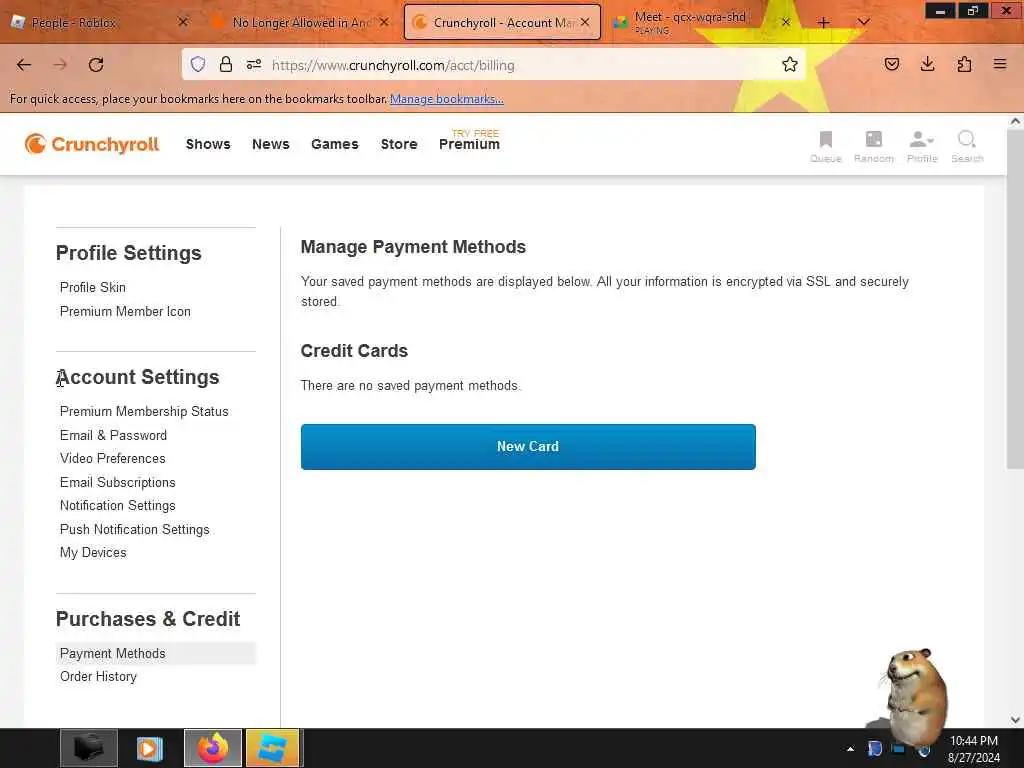Click the browser forward arrow
The image size is (1024, 768).
(60, 65)
